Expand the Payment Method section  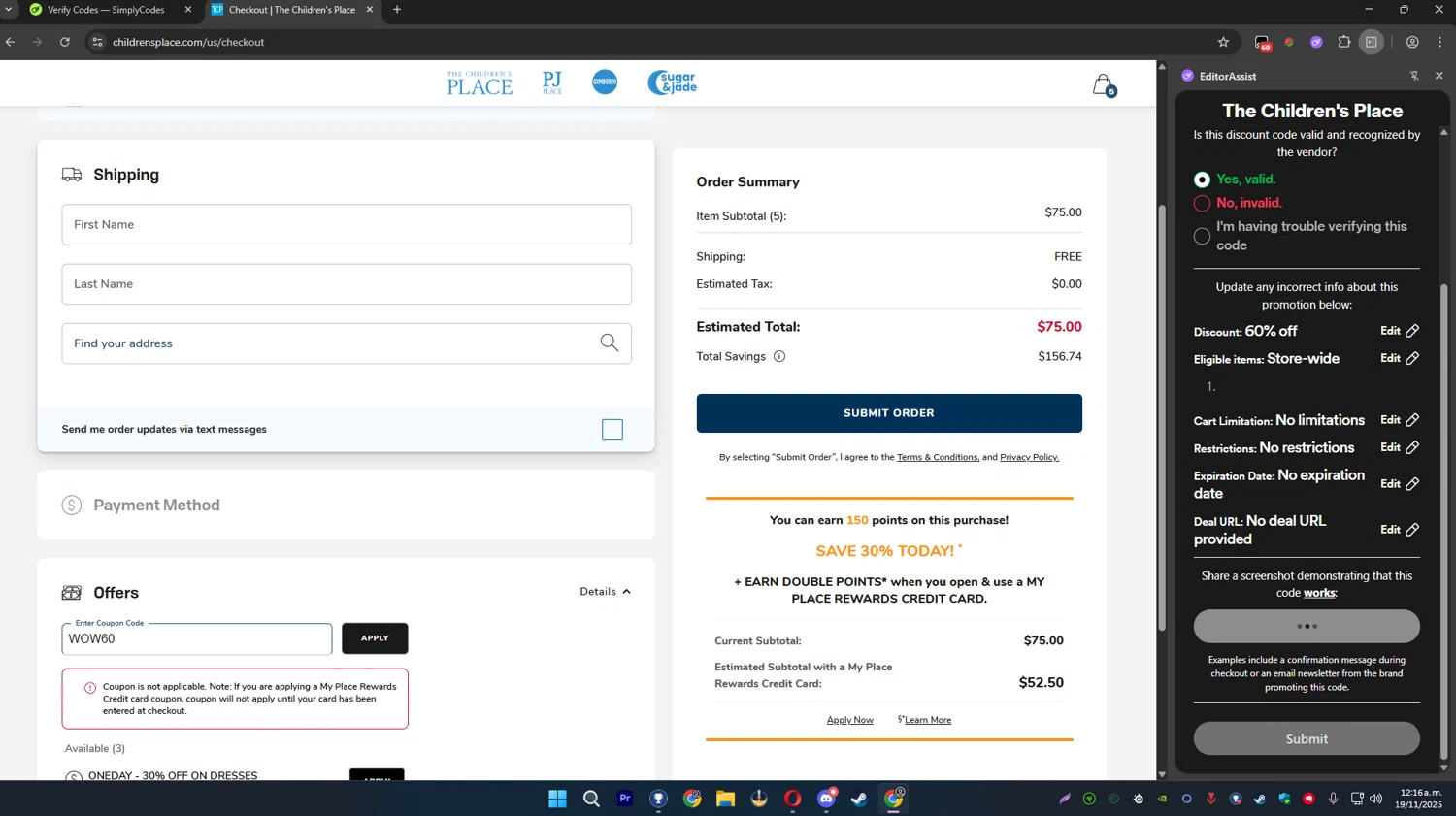tap(346, 505)
